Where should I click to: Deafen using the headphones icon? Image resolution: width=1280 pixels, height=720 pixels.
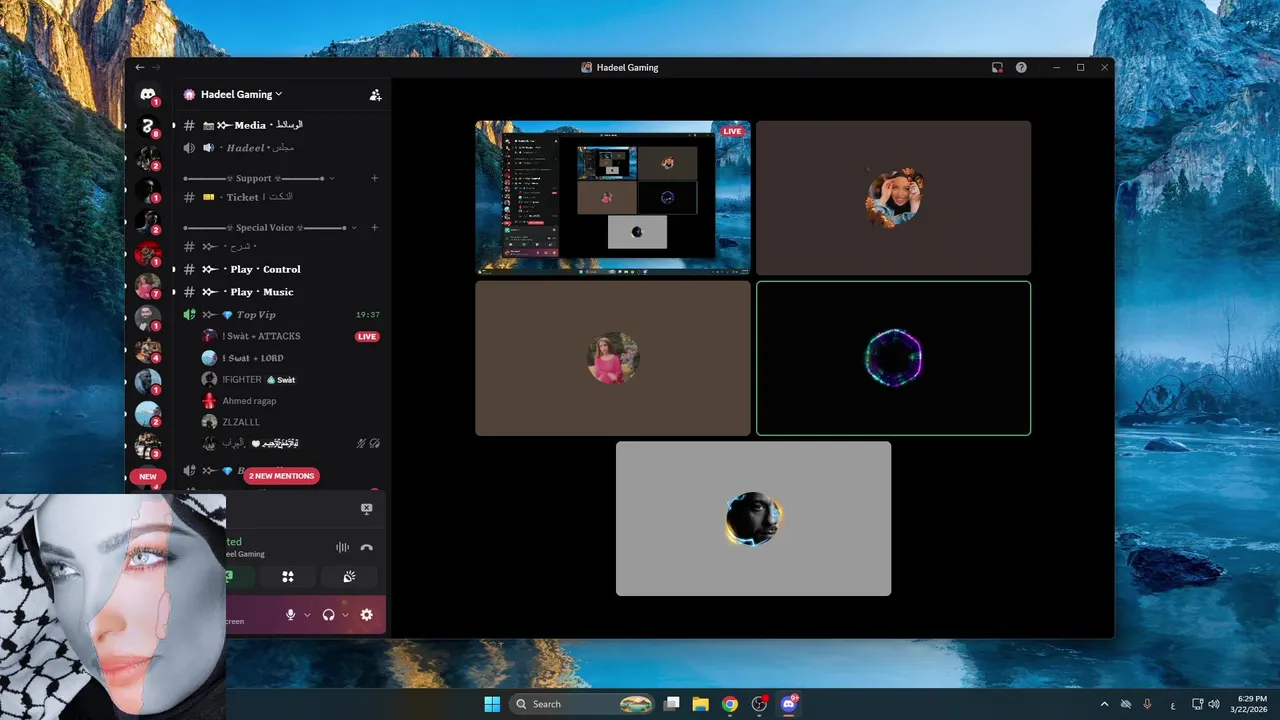click(328, 614)
